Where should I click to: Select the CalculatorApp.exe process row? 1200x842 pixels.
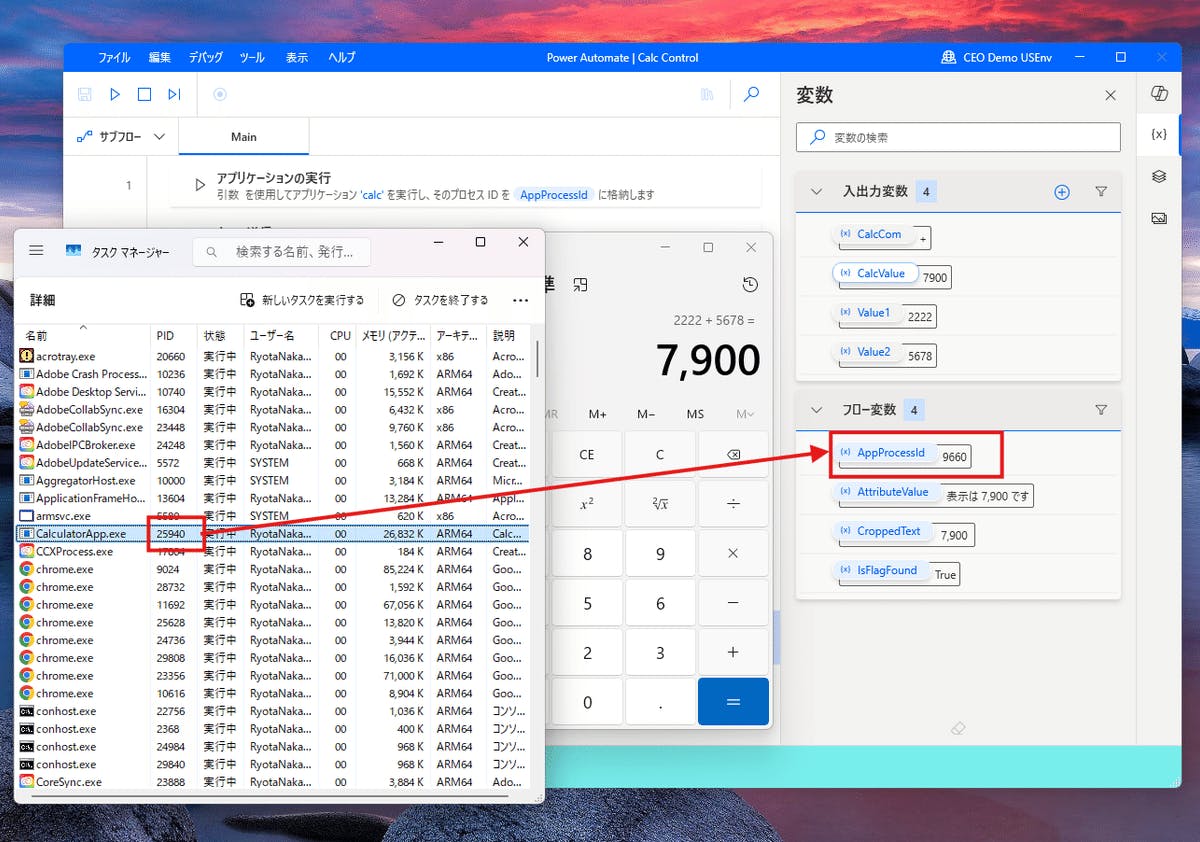272,534
